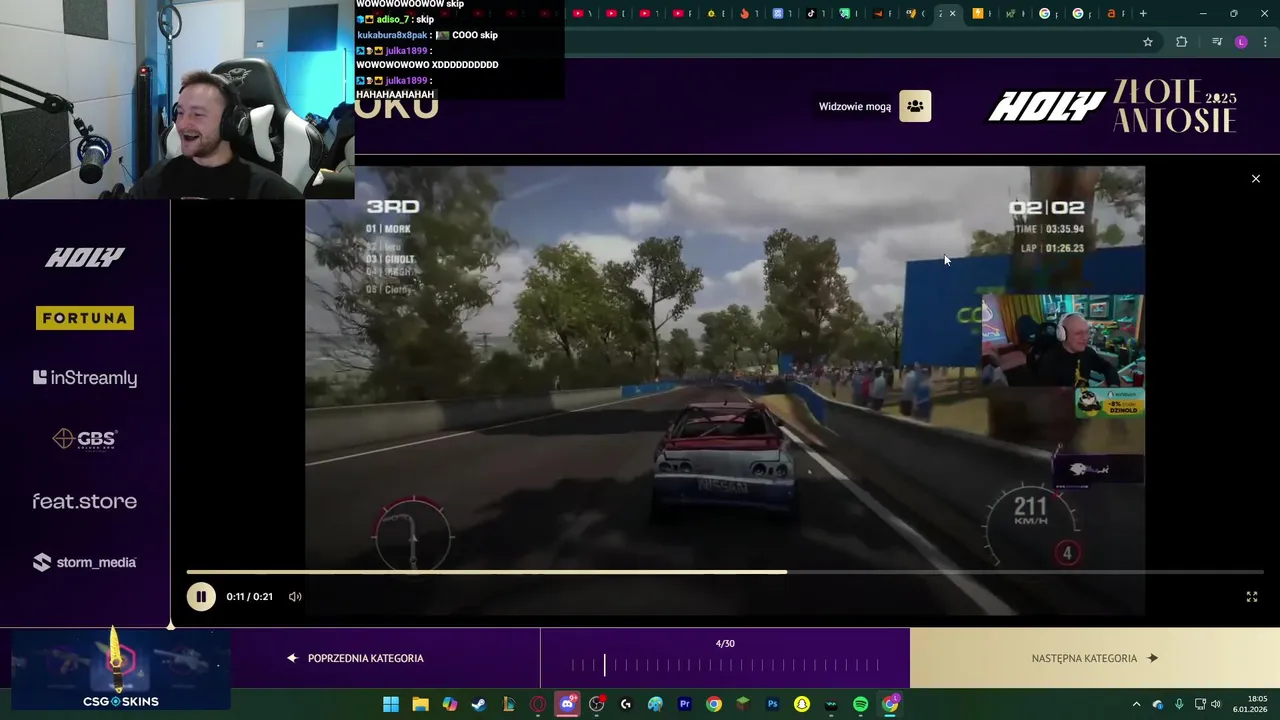The image size is (1280, 720).
Task: Open Chrome three-dot menu
Action: tap(1265, 42)
